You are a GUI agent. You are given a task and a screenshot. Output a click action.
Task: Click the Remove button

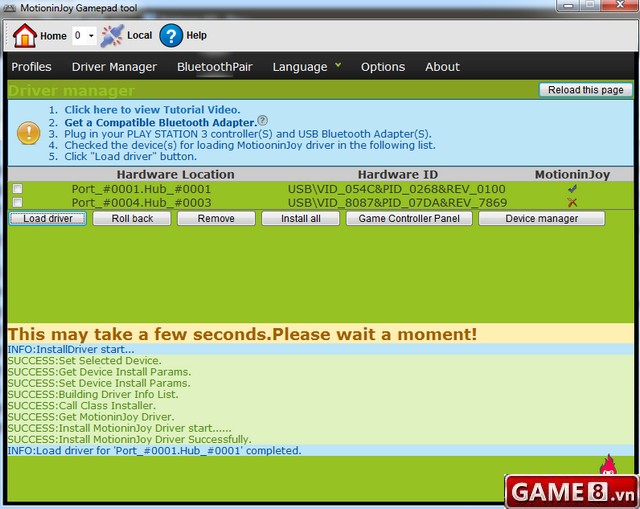pos(216,218)
